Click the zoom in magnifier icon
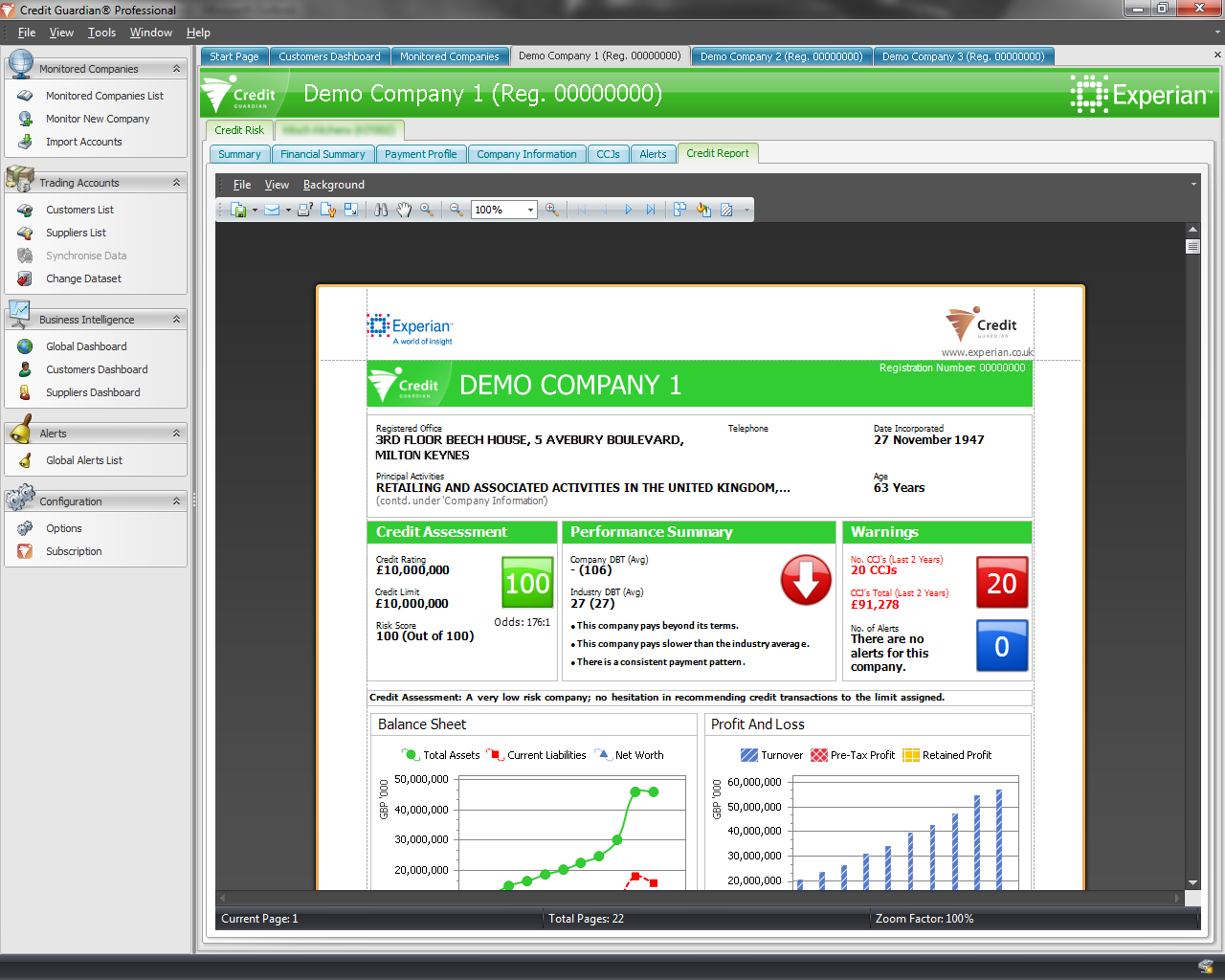This screenshot has height=980, width=1225. point(552,210)
